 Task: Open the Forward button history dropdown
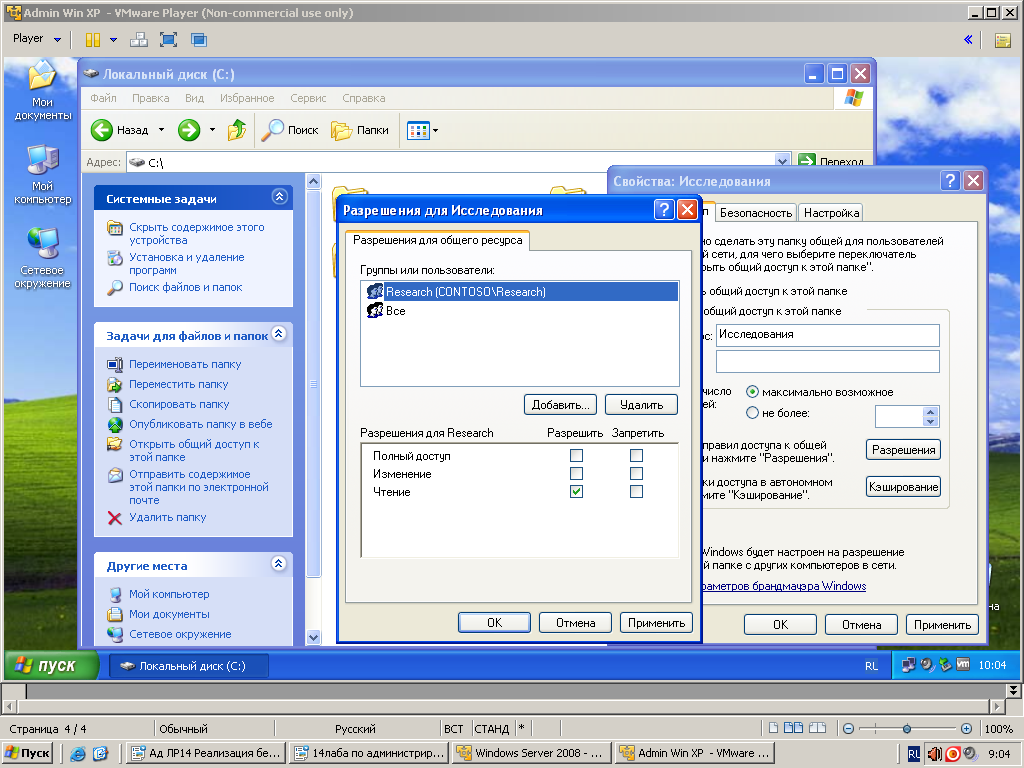point(212,130)
